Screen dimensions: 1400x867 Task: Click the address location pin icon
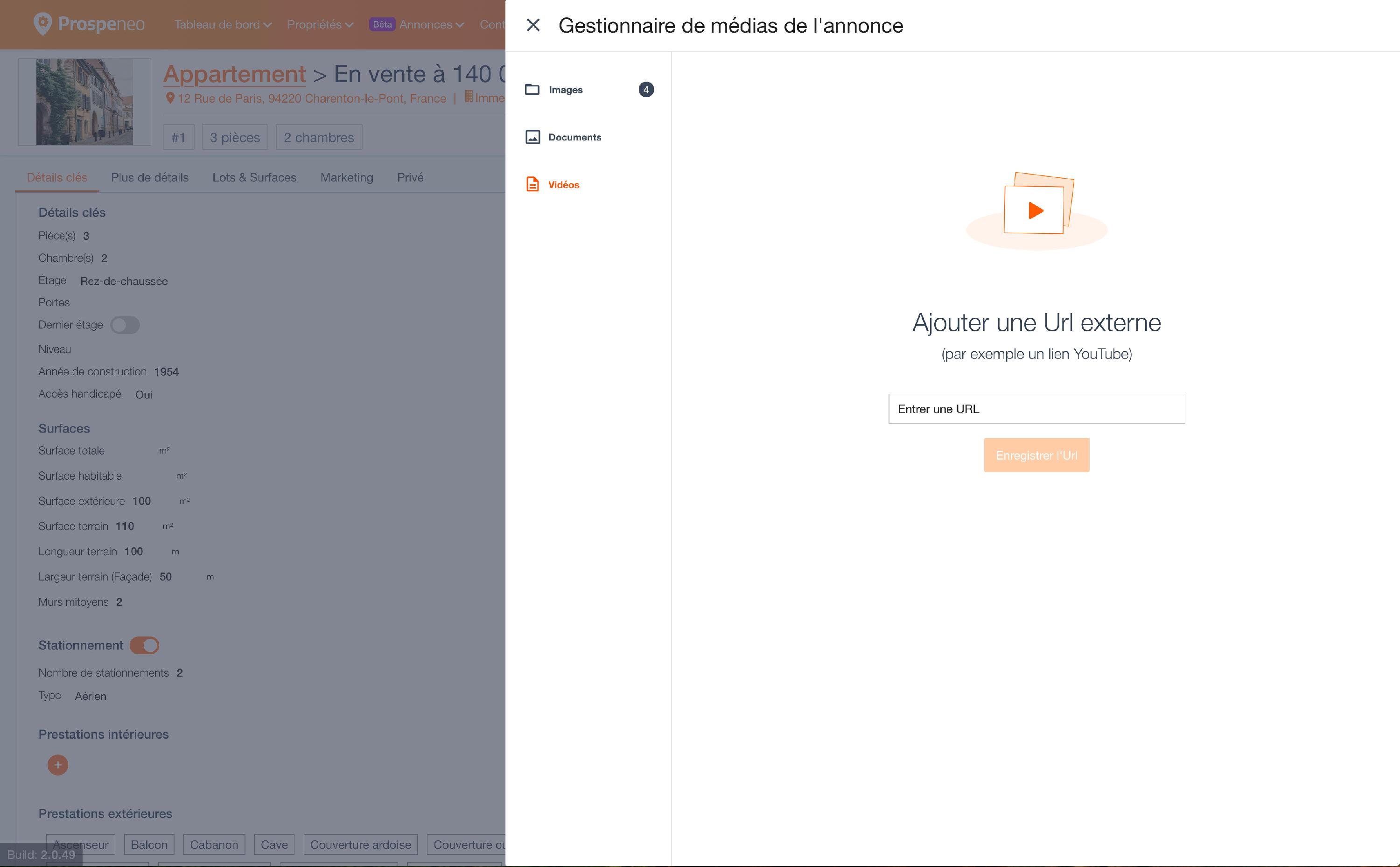point(170,98)
